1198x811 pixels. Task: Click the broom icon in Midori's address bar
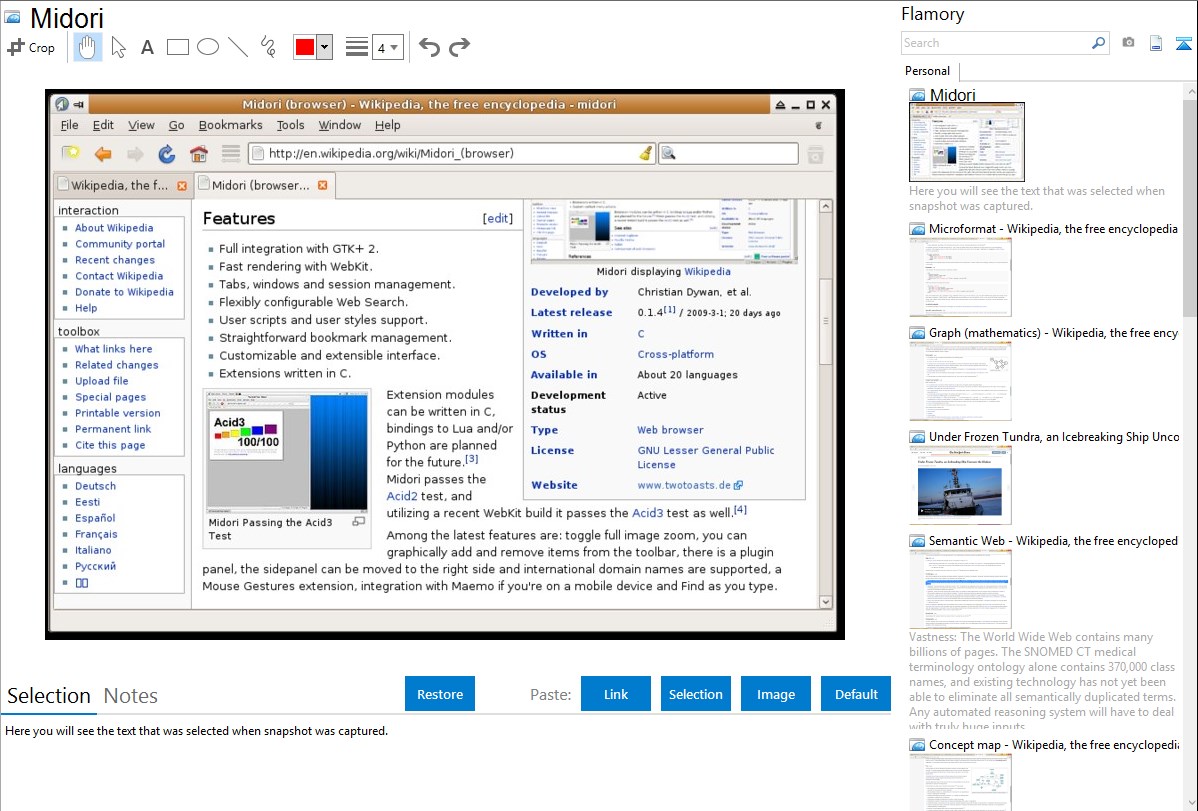click(x=646, y=154)
